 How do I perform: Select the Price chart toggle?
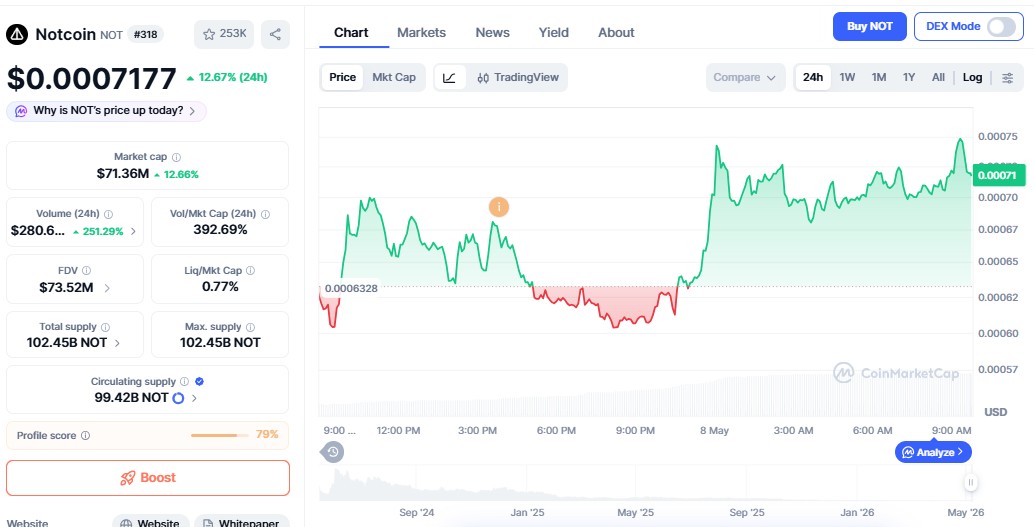click(342, 77)
